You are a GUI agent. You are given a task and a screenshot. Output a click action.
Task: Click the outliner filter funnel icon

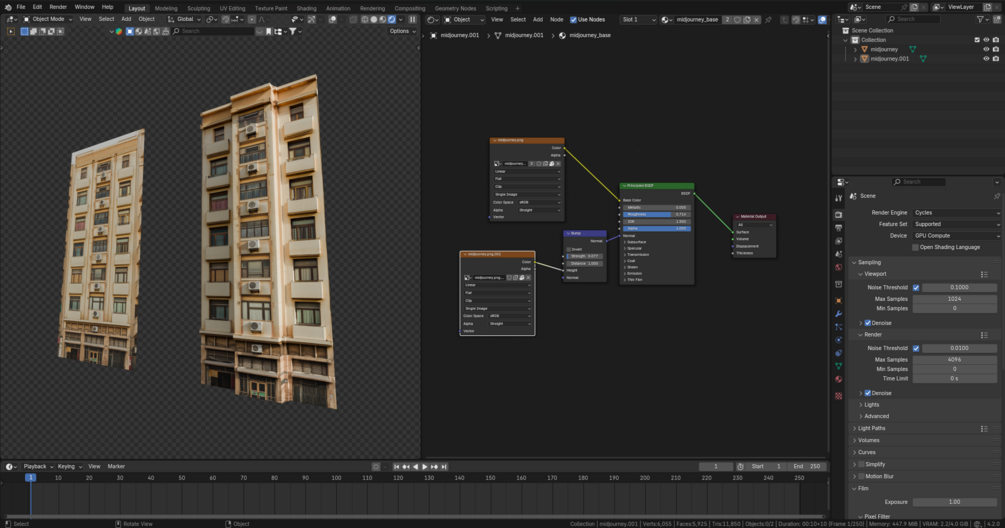coord(980,19)
